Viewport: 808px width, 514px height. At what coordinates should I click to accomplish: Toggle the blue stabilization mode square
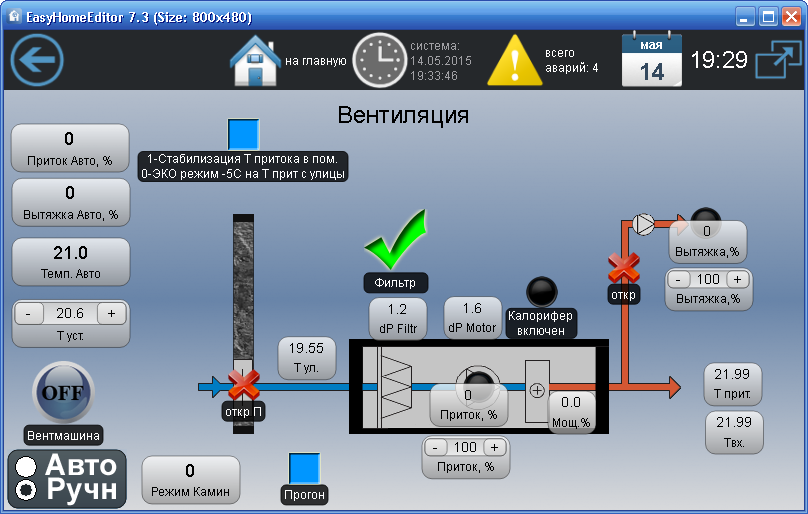tap(243, 134)
